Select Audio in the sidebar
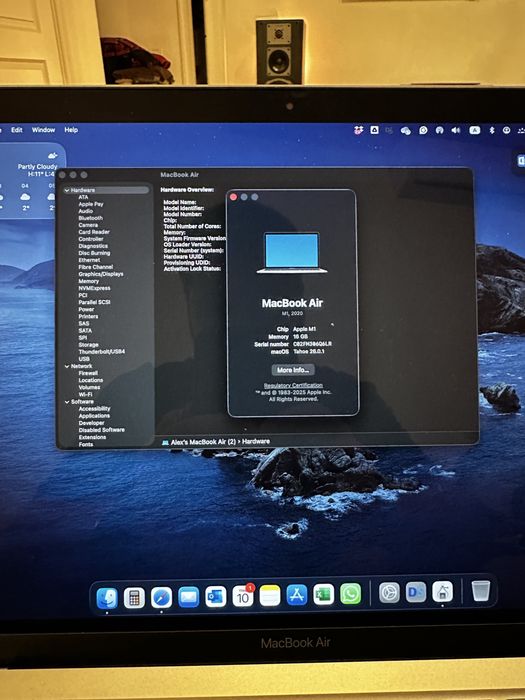Screen dimensions: 525x700 coord(86,211)
